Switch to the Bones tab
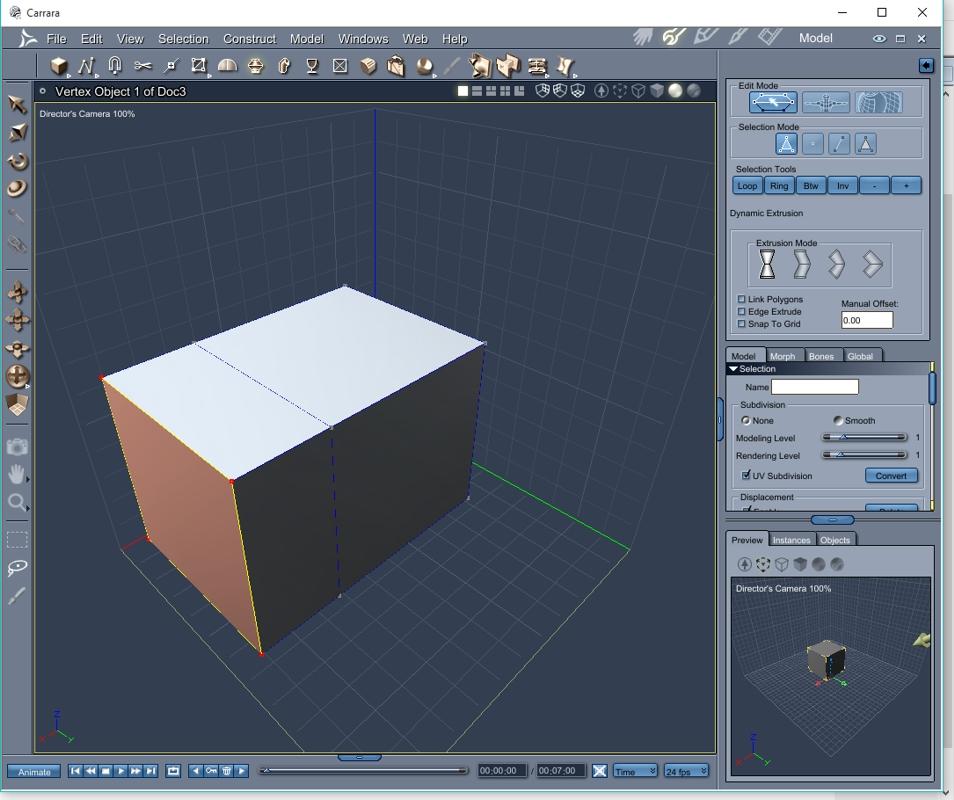 pyautogui.click(x=821, y=356)
